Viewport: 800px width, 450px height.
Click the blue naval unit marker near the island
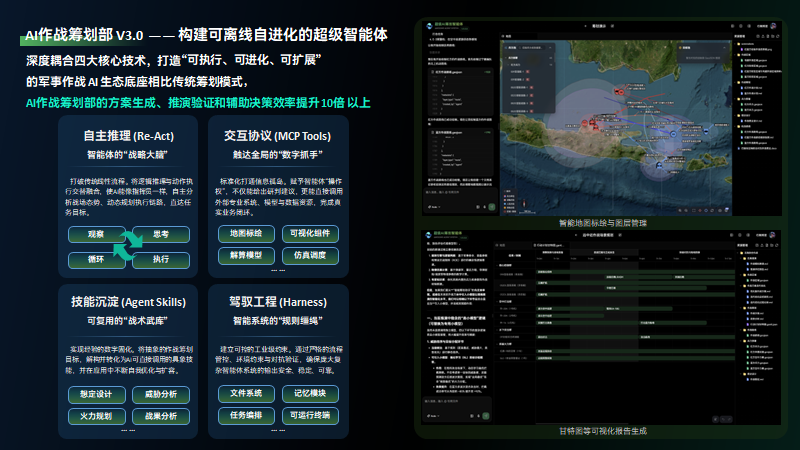[659, 165]
